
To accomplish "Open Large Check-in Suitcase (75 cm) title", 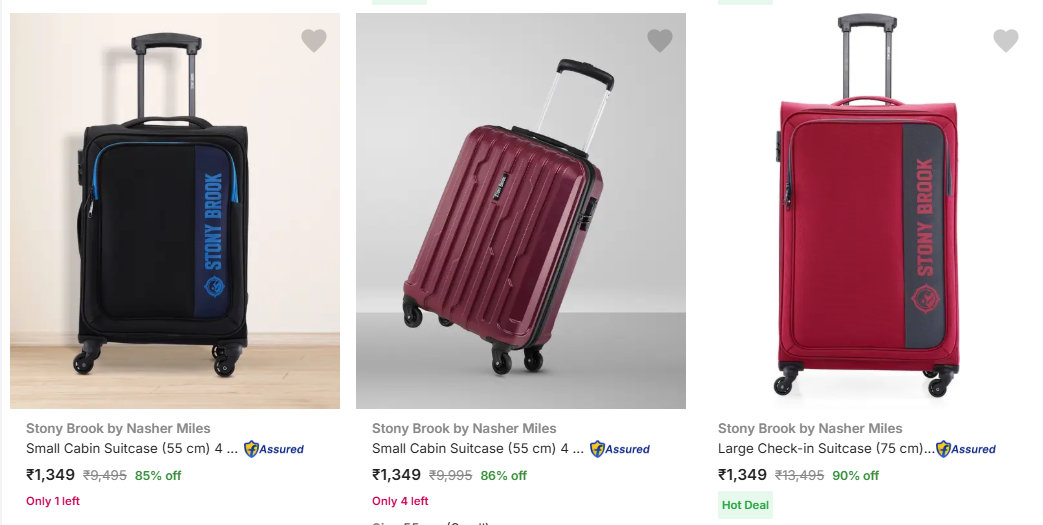I will coord(824,449).
